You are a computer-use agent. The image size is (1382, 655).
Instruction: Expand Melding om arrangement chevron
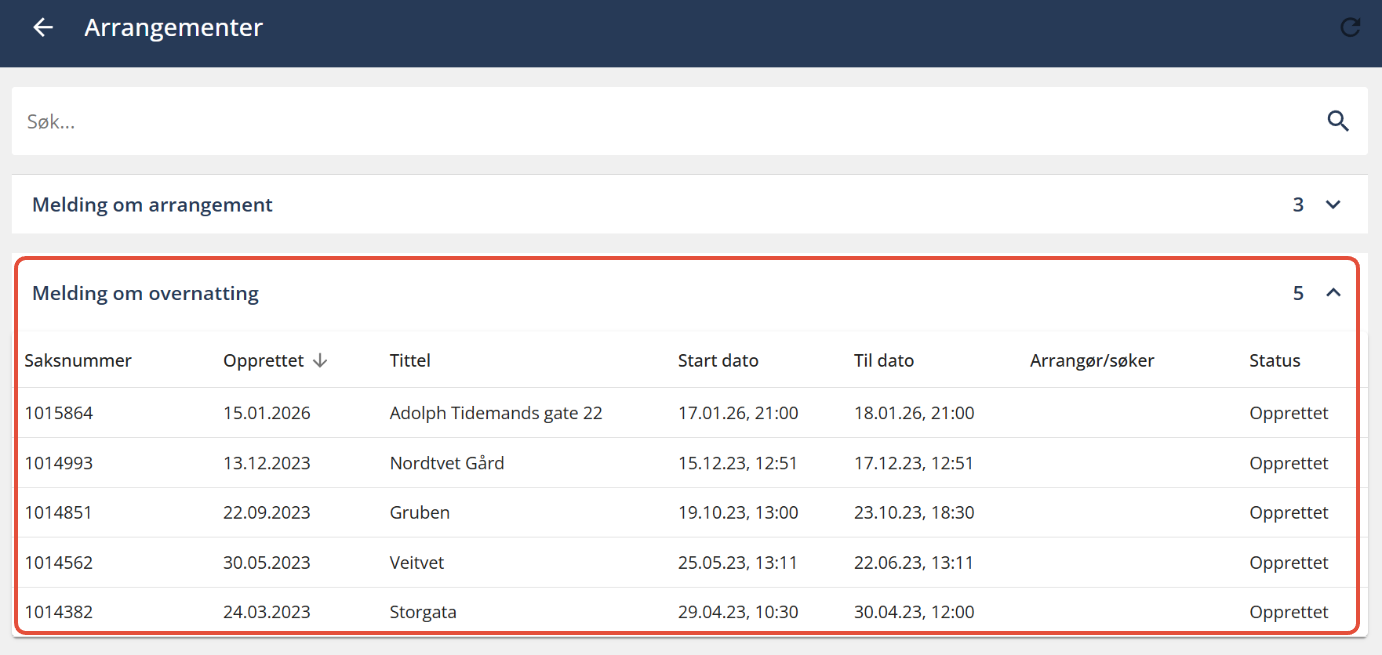click(x=1332, y=205)
